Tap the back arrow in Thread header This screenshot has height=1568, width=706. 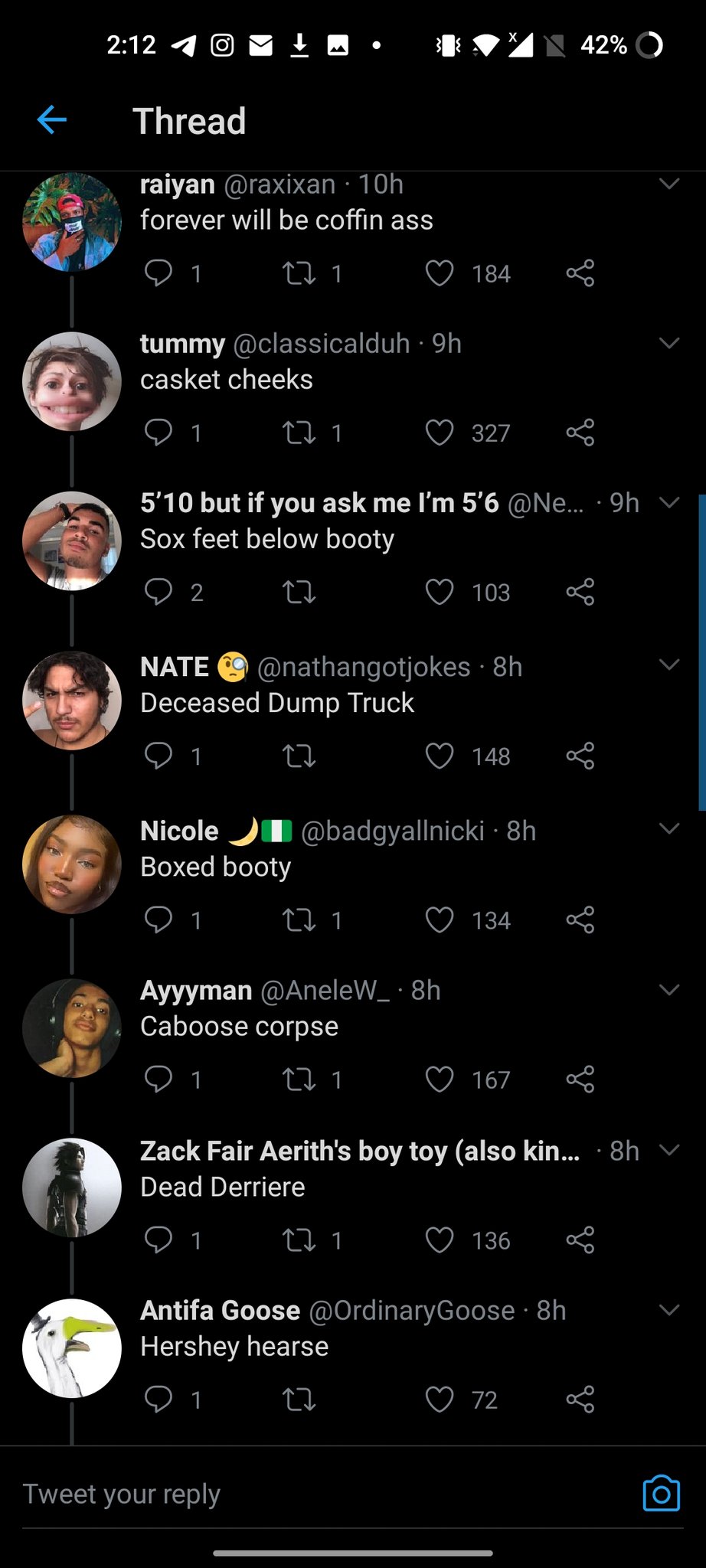click(x=52, y=120)
